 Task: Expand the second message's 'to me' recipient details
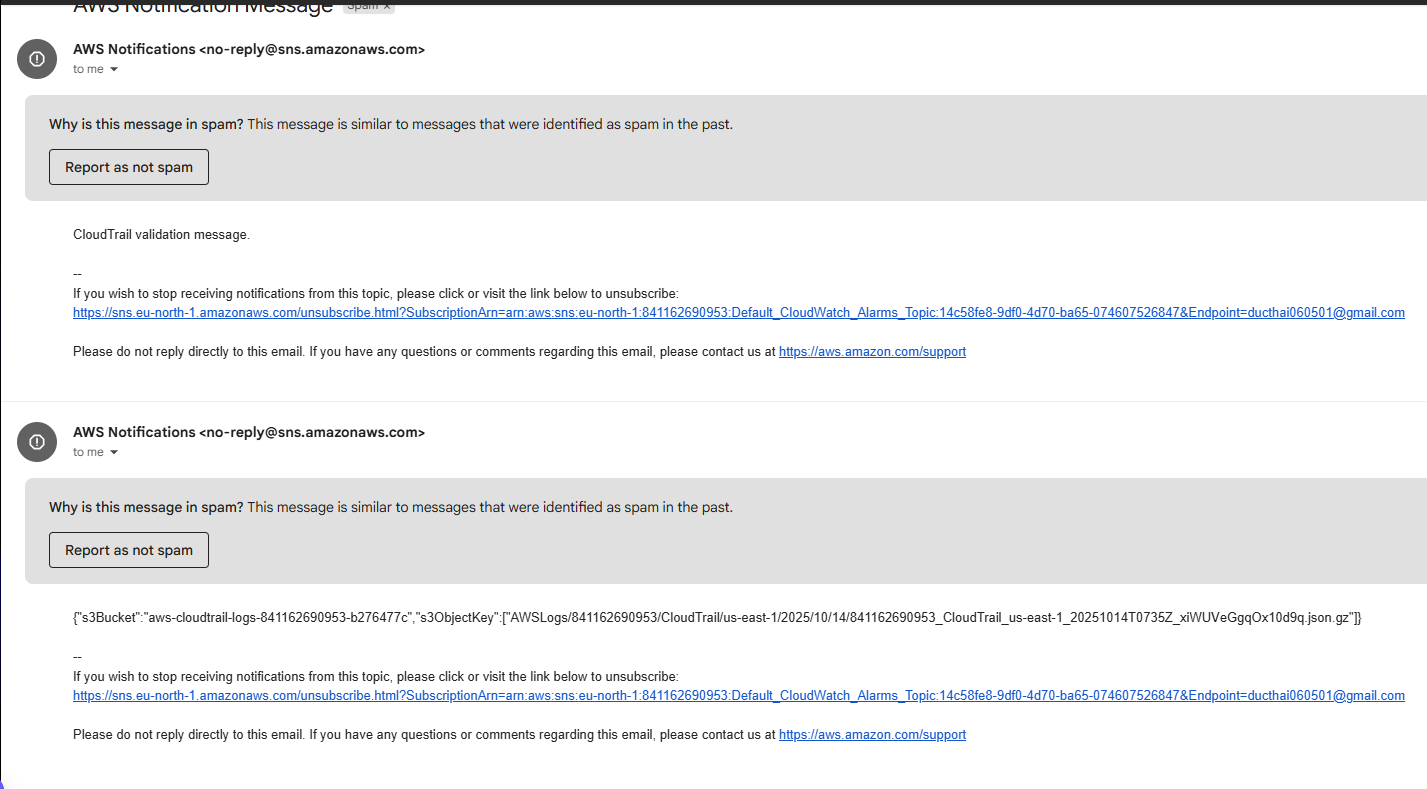tap(114, 453)
